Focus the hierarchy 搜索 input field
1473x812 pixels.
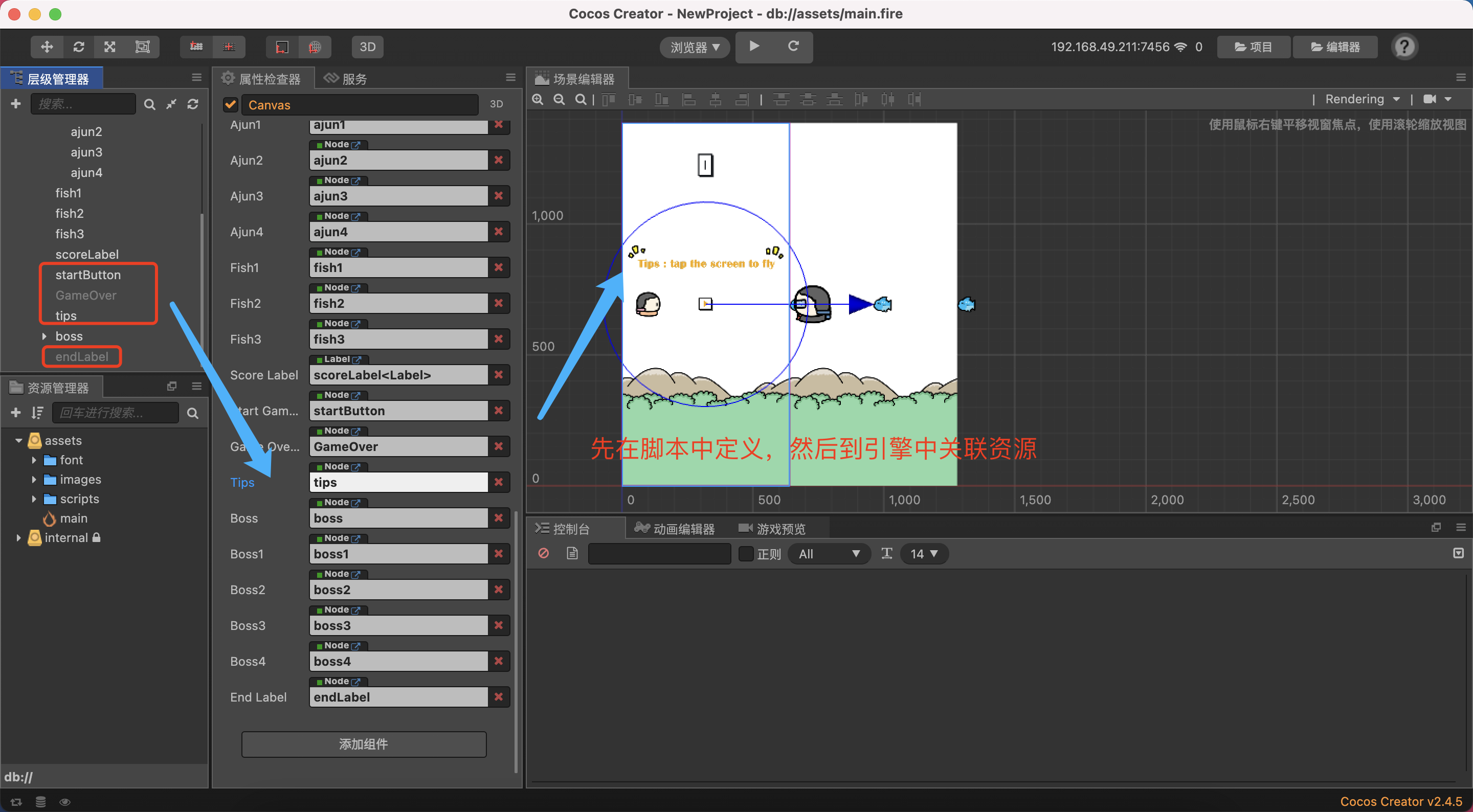[83, 104]
